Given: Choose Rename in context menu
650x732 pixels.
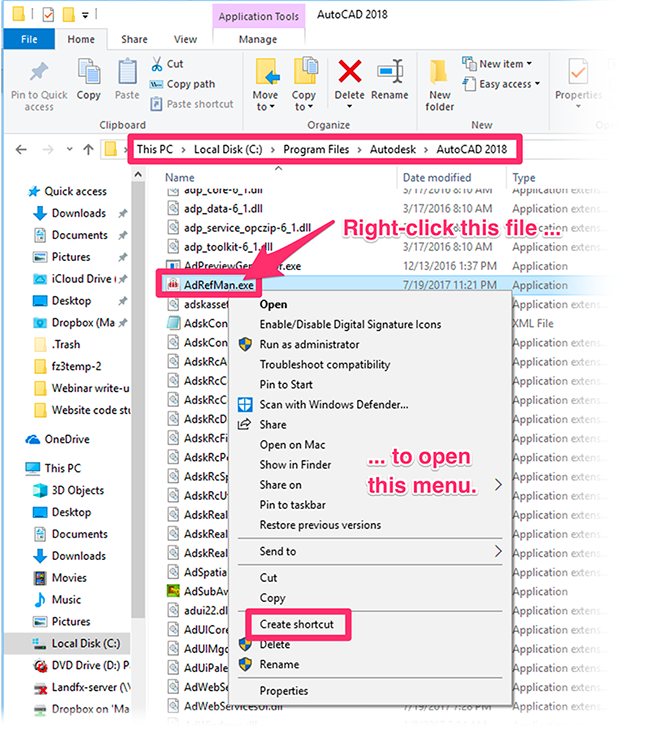Looking at the screenshot, I should tap(279, 664).
